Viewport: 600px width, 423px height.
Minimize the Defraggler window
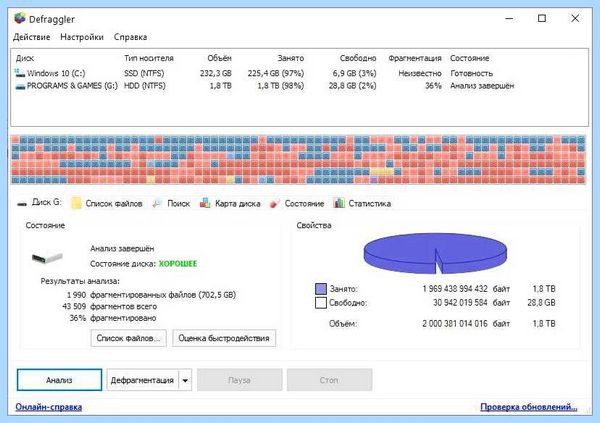click(509, 18)
